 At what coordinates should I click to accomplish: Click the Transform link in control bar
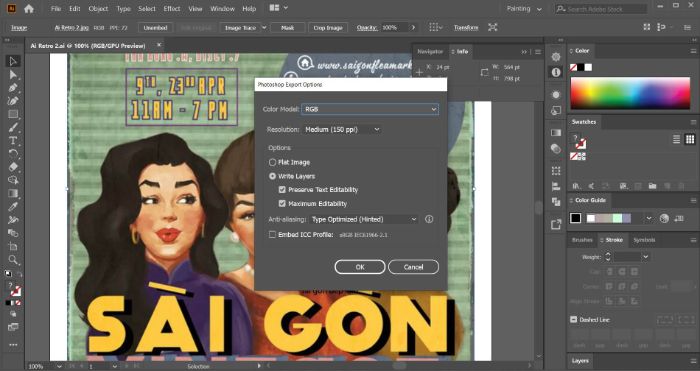(466, 28)
